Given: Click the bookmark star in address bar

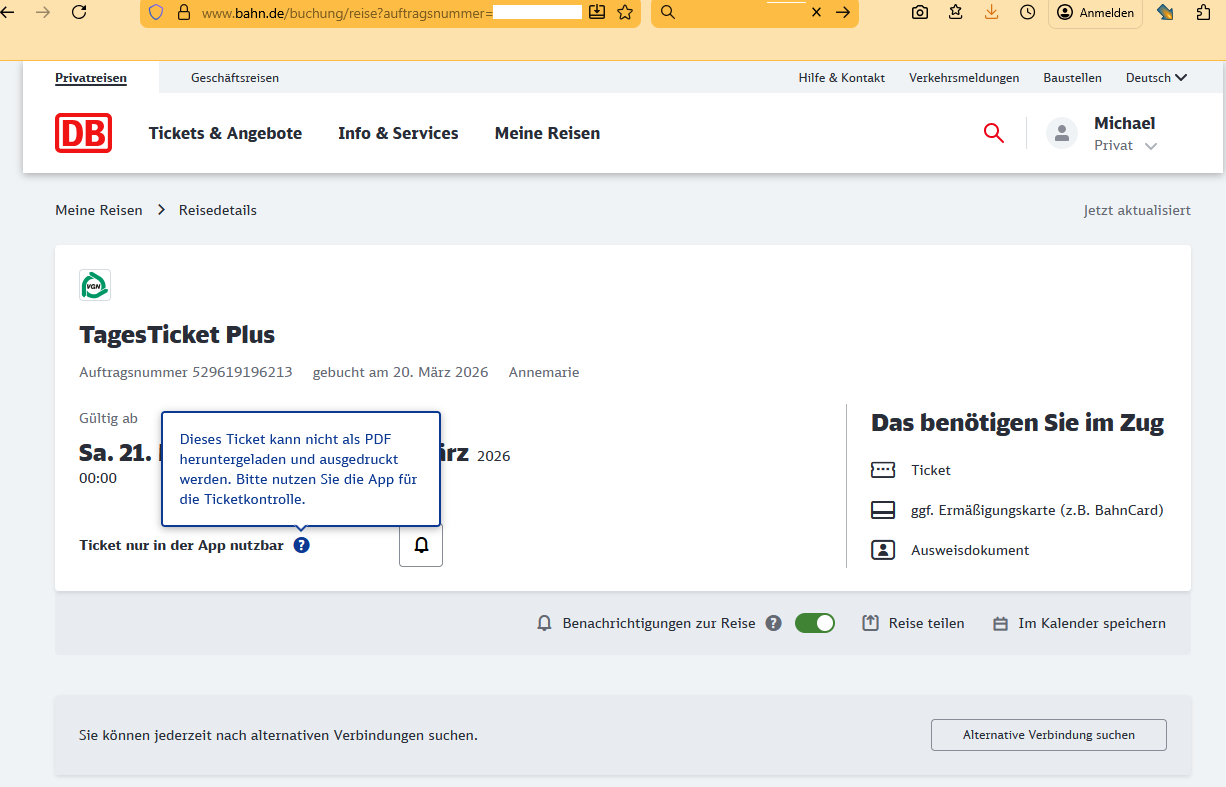Looking at the screenshot, I should tap(625, 12).
